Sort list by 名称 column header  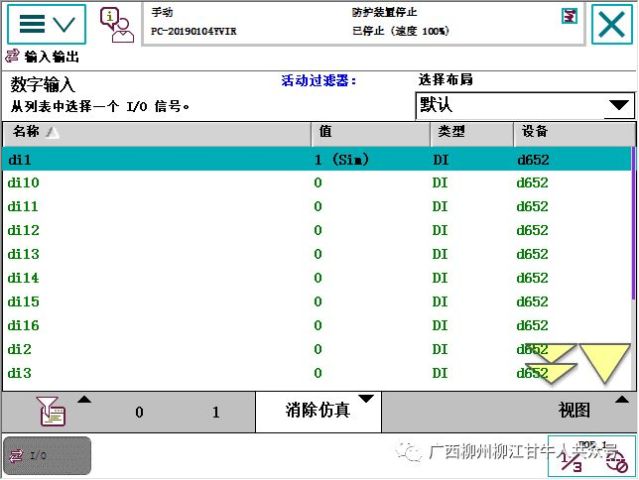(x=157, y=133)
